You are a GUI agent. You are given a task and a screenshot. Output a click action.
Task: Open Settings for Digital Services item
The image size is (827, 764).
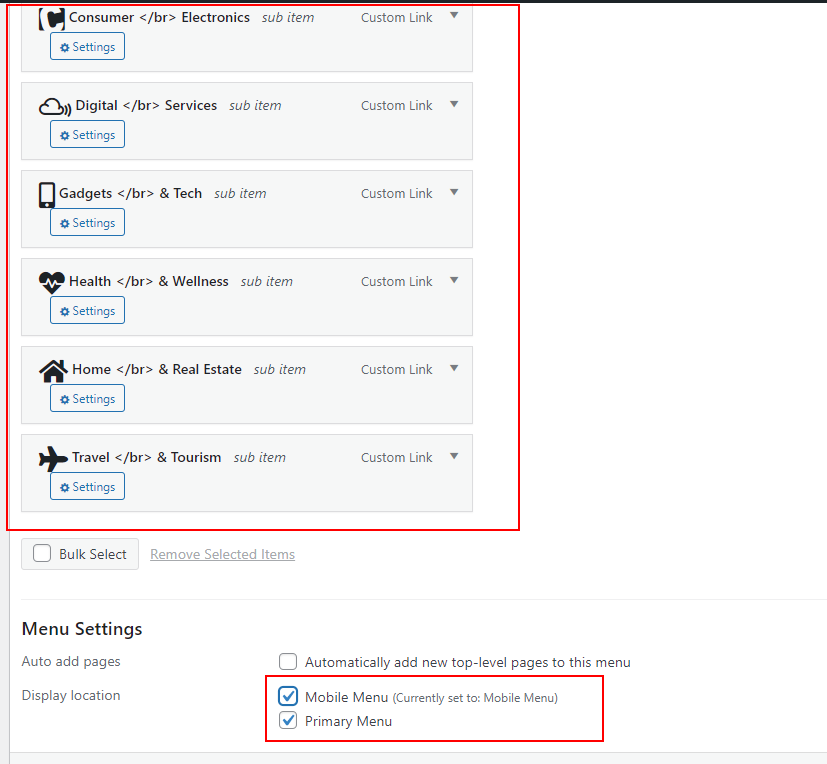click(x=88, y=134)
